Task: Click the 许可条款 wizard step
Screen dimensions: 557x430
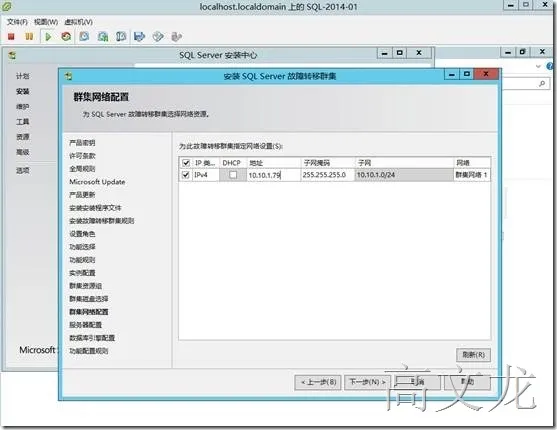Action: tap(82, 156)
